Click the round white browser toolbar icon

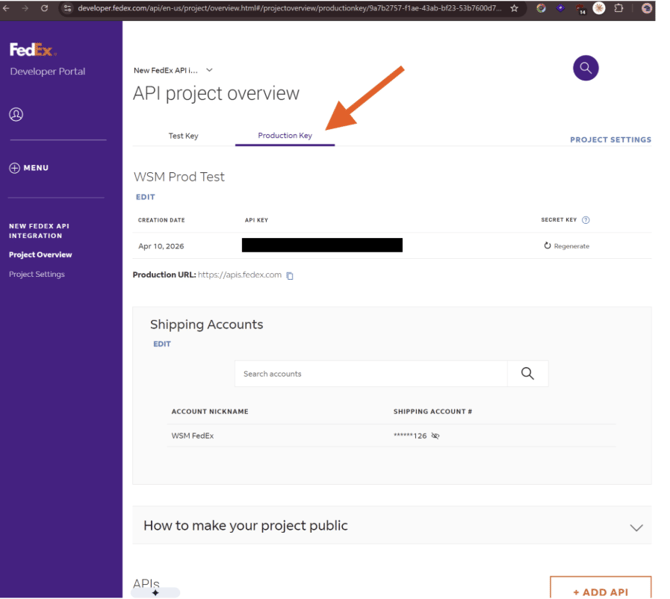tap(599, 8)
